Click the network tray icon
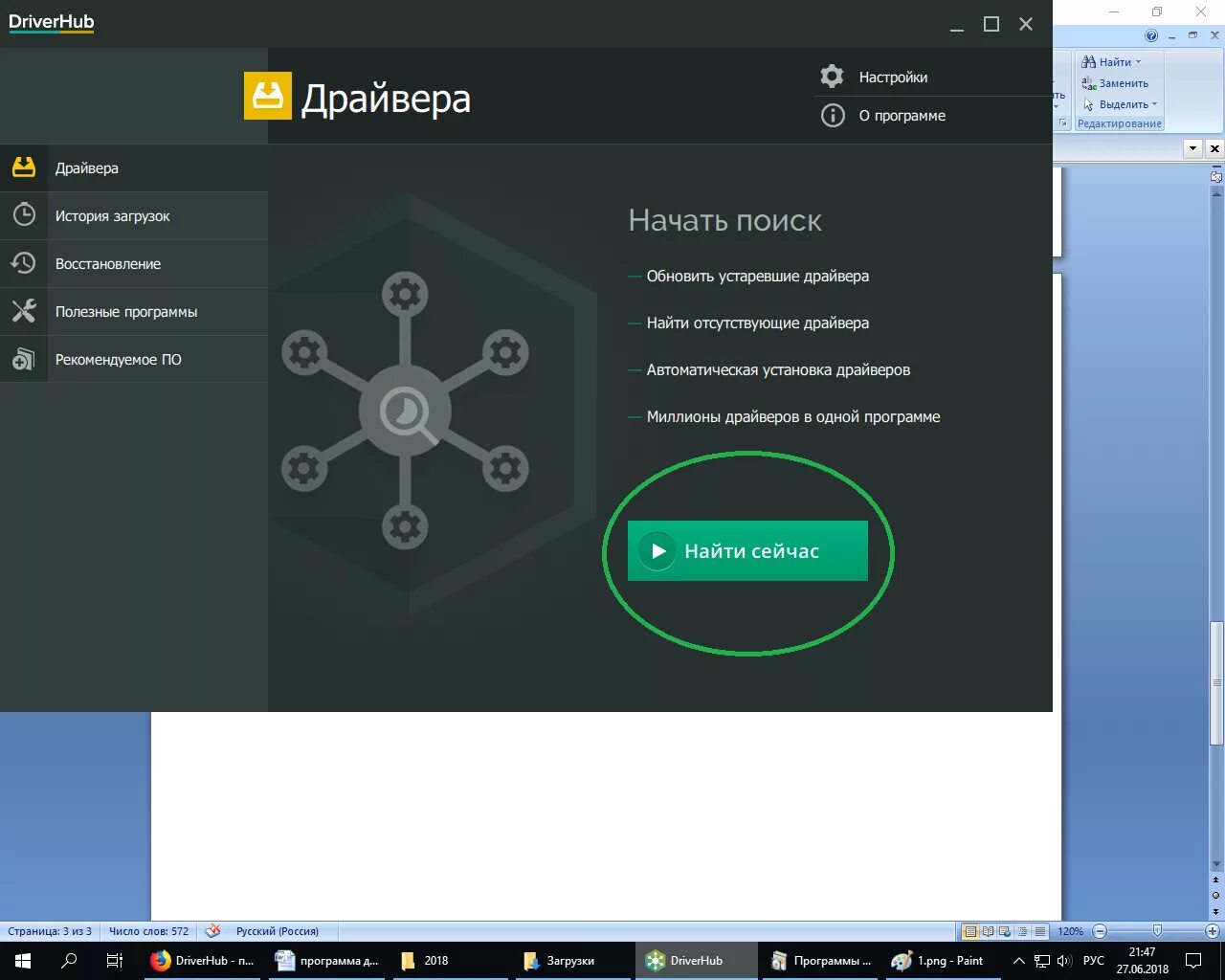Screen dimensions: 1225x980 pos(1042,961)
